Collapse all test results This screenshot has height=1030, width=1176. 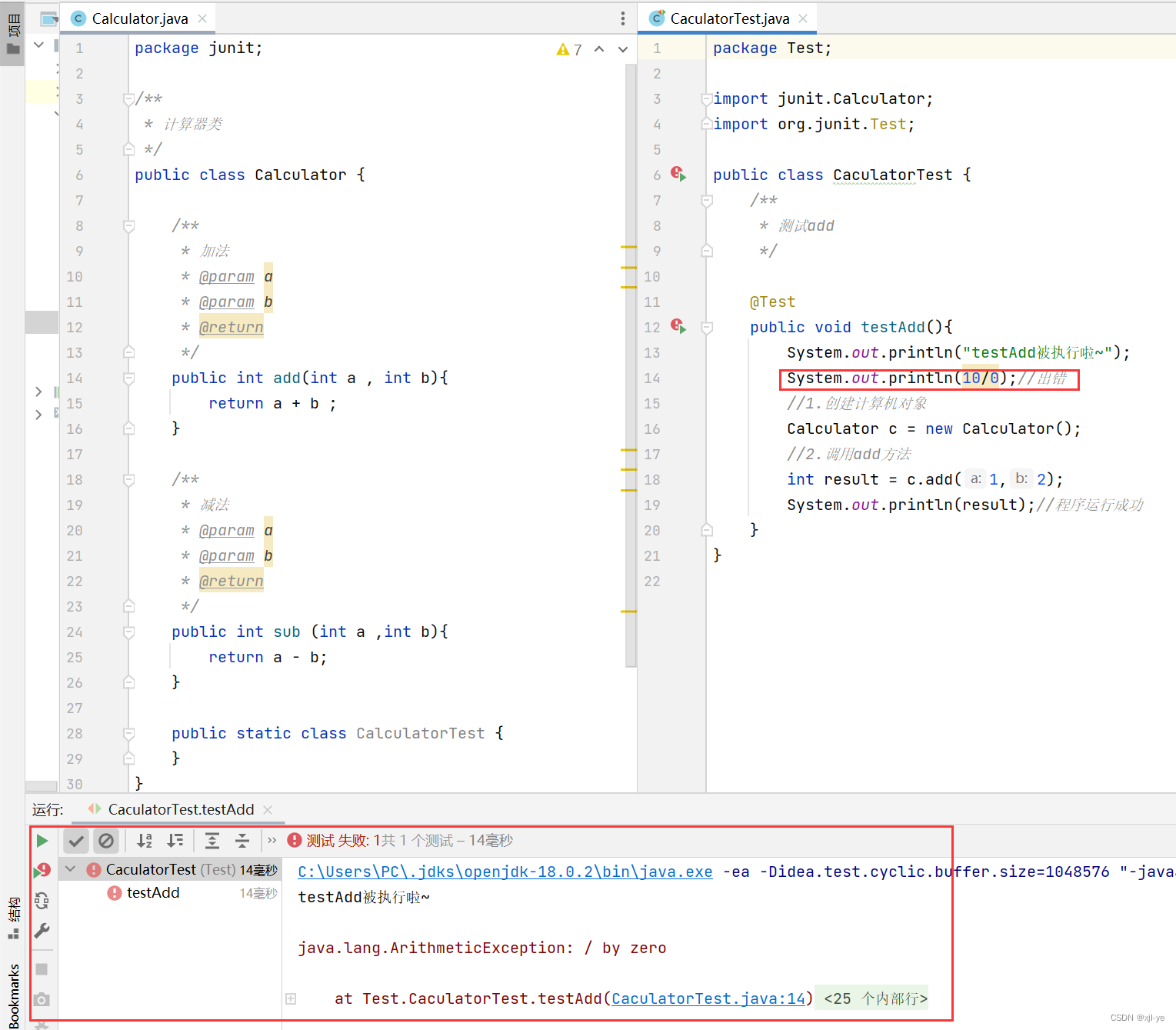[x=242, y=841]
